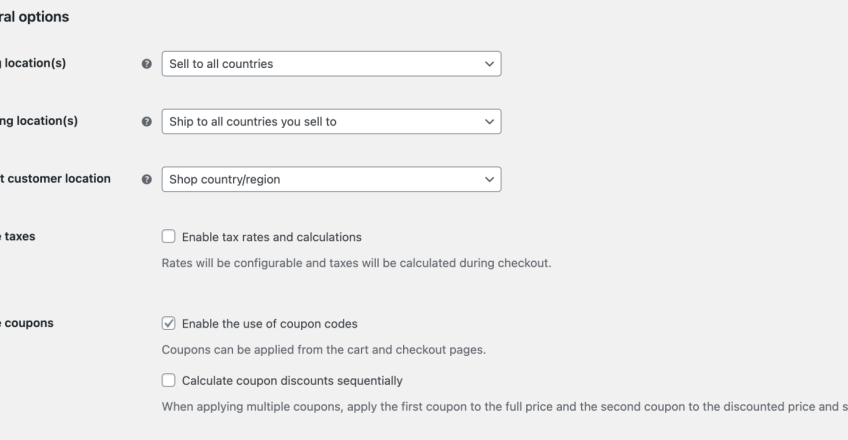
Task: Click the help icon beside Ship to all countries
Action: click(148, 122)
